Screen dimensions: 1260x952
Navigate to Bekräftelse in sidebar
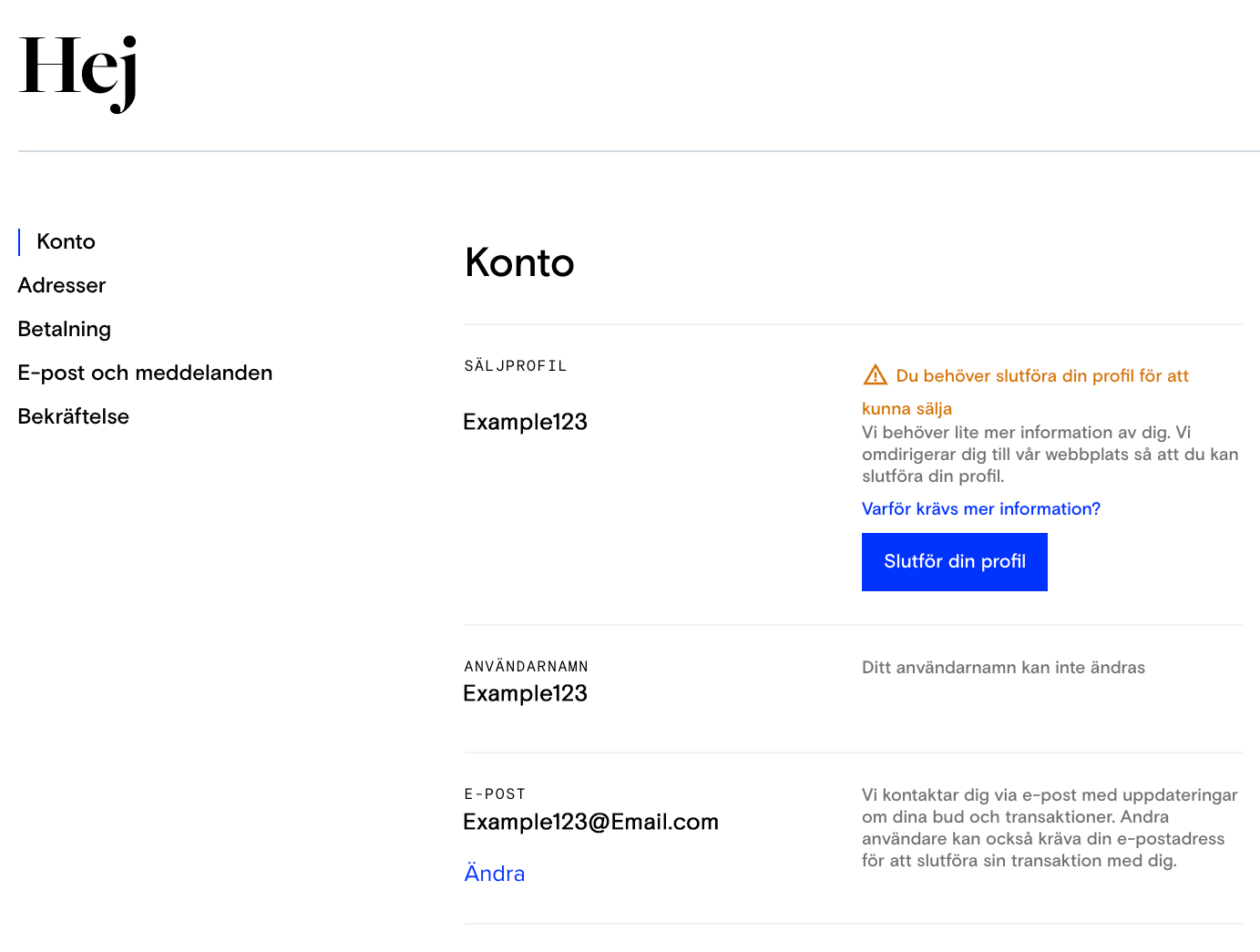click(74, 416)
